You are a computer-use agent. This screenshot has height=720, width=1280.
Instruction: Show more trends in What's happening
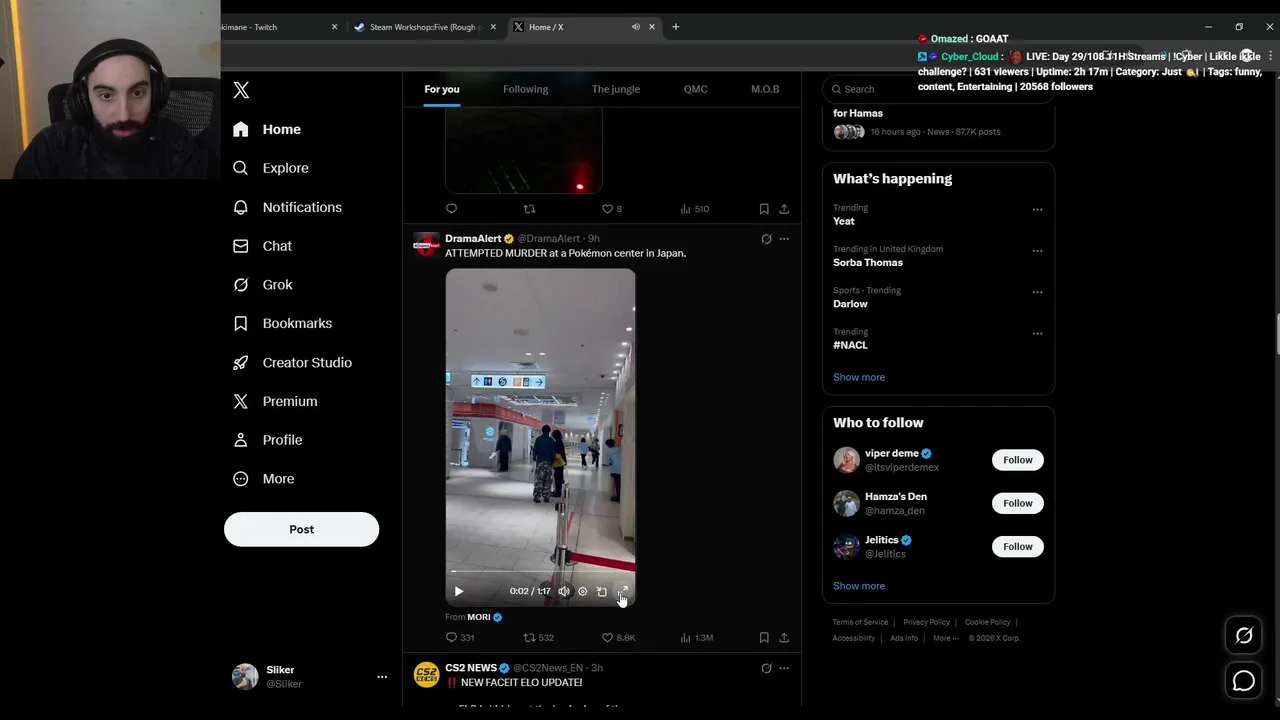click(859, 377)
